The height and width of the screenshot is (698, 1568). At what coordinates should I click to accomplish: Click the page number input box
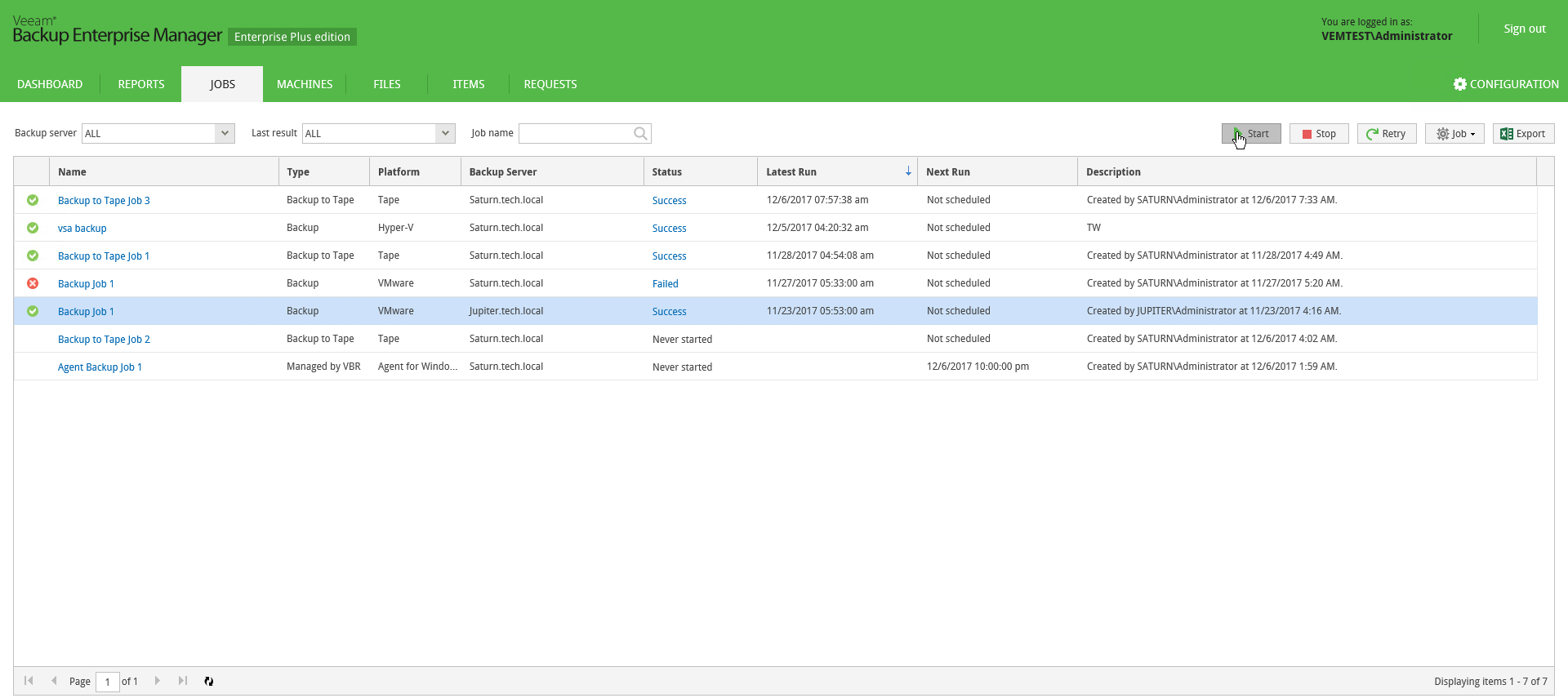coord(108,682)
